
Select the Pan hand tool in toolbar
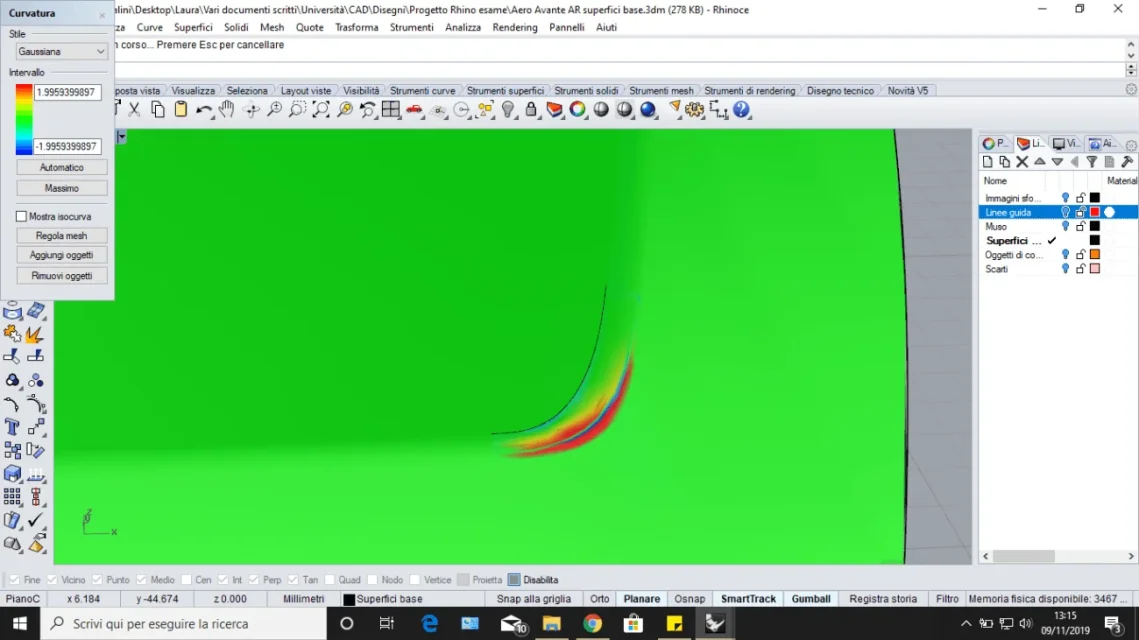click(227, 110)
